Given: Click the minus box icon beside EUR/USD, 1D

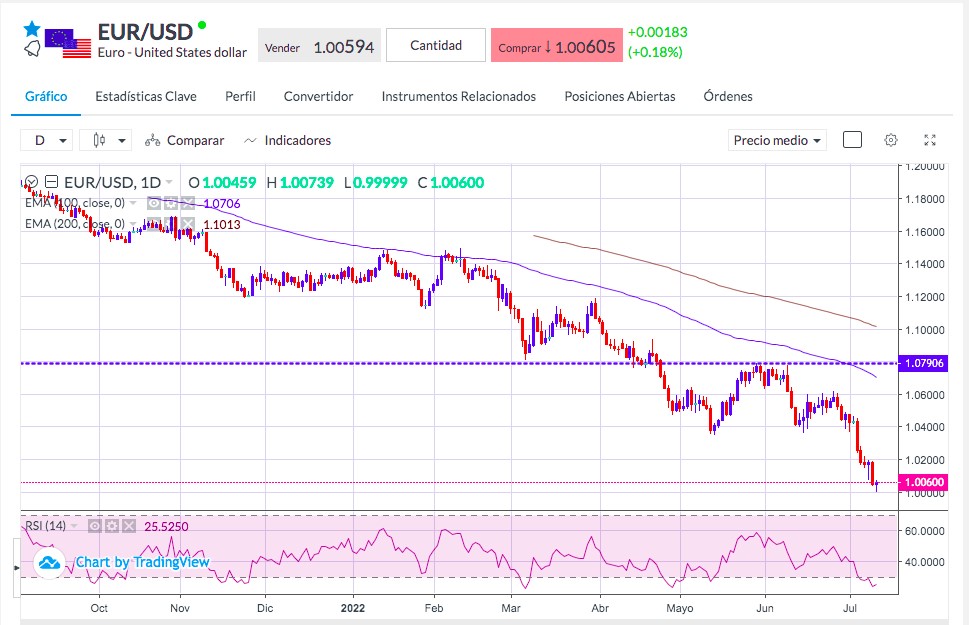Looking at the screenshot, I should (x=52, y=182).
